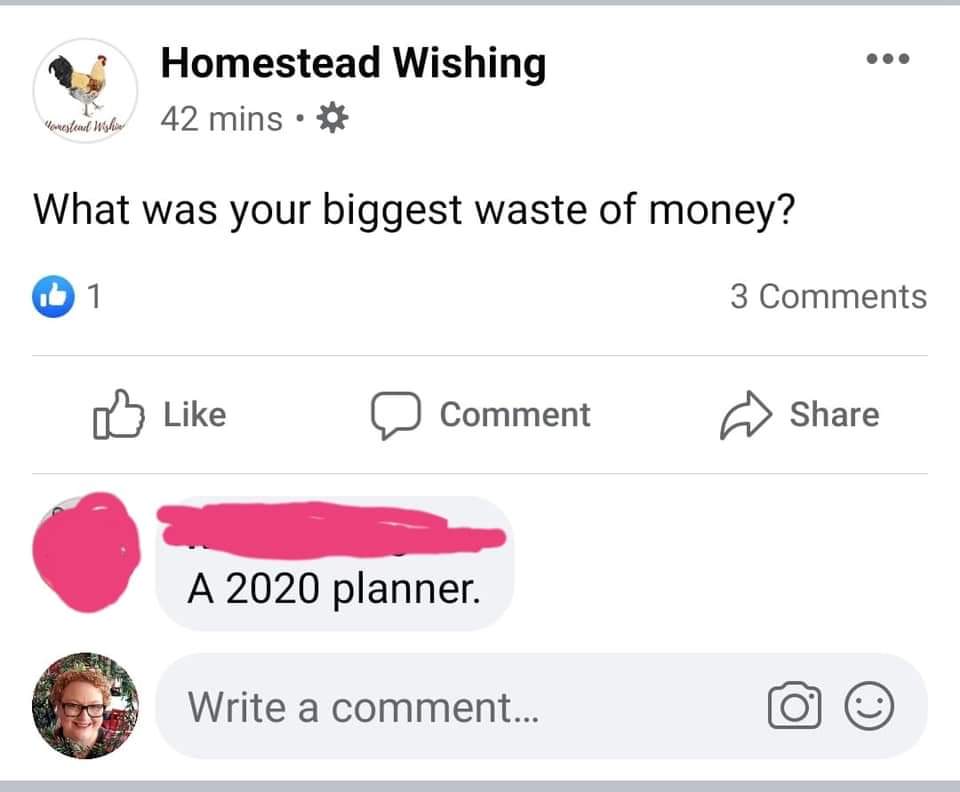The image size is (960, 792).
Task: Click the gear icon beside the timestamp
Action: pos(331,119)
